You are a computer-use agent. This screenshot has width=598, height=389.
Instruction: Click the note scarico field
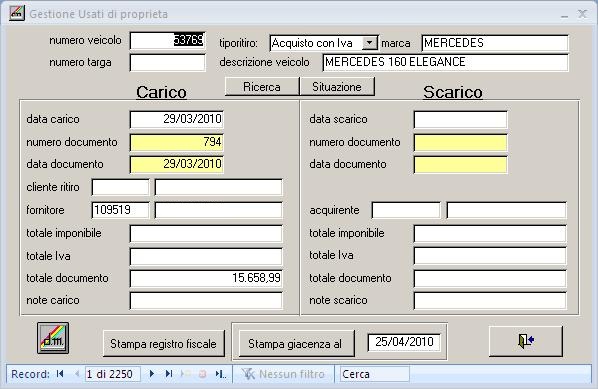(490, 301)
